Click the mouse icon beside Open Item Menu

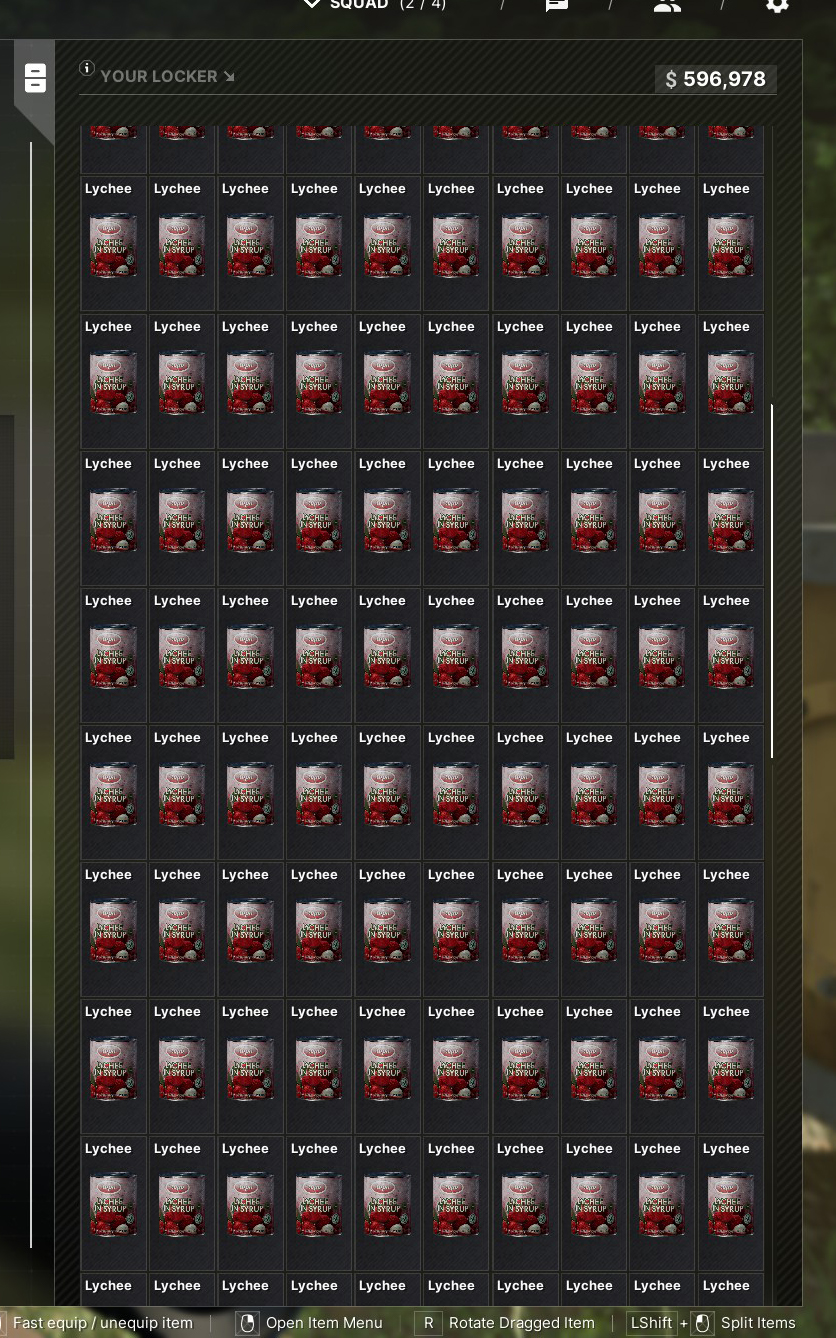pos(247,1323)
